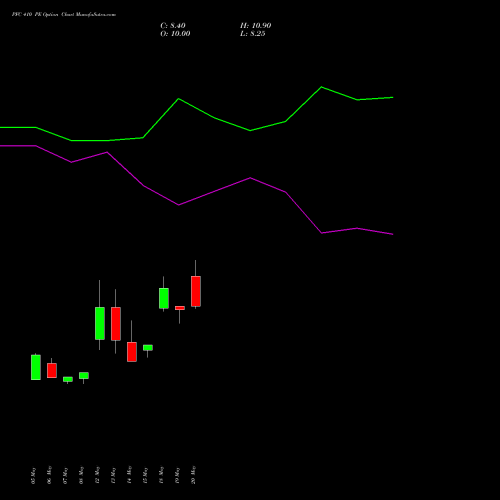
Task: Click the close value 'C: 8.40'
Action: pyautogui.click(x=173, y=26)
